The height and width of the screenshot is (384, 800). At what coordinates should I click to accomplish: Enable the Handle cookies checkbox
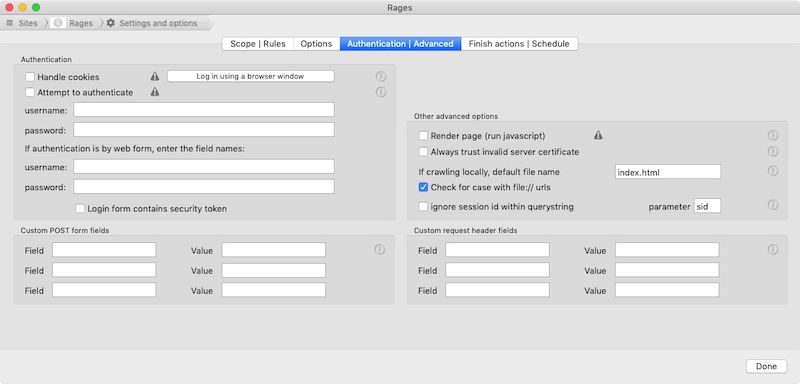30,77
